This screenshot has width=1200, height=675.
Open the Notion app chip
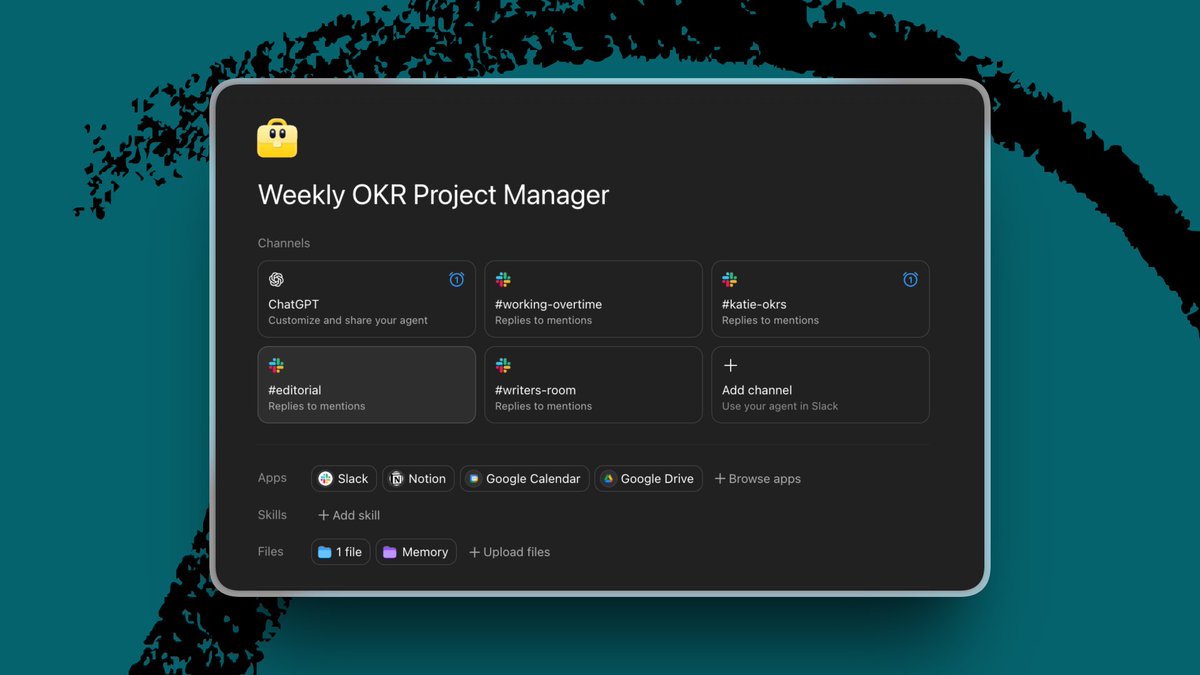418,479
